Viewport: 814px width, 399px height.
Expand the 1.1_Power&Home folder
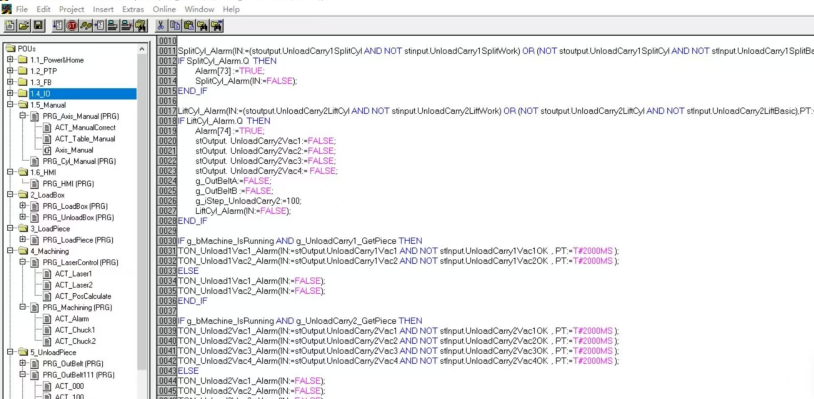[x=10, y=60]
